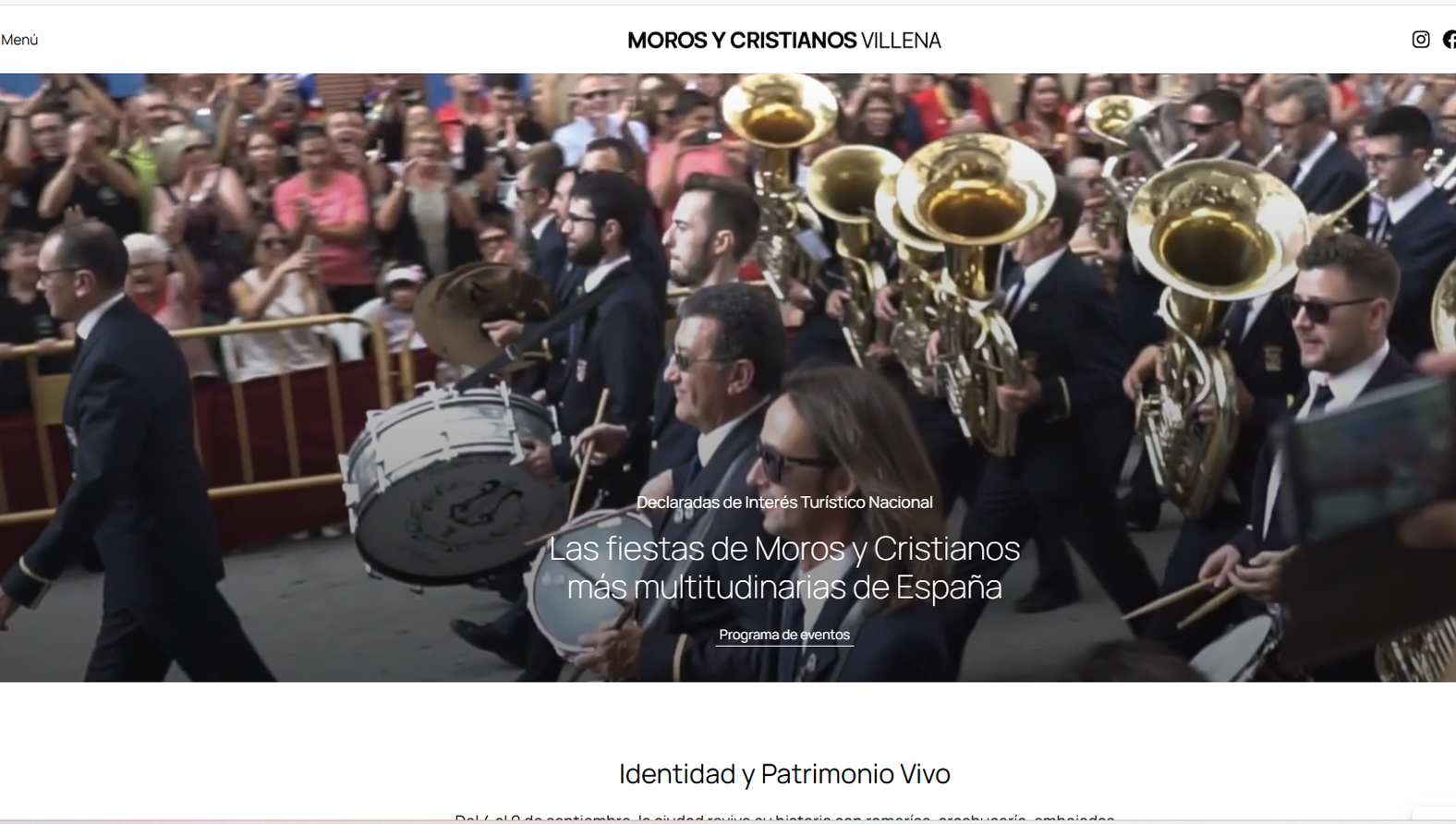
Task: Open the Menú navigation
Action: coord(19,40)
